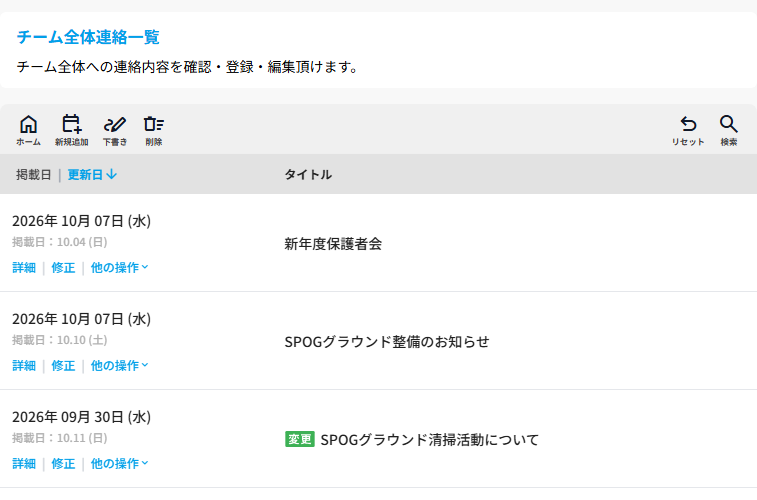Expand 他の操作 for SPOGグラウンド整備のお知らせ

pyautogui.click(x=119, y=365)
